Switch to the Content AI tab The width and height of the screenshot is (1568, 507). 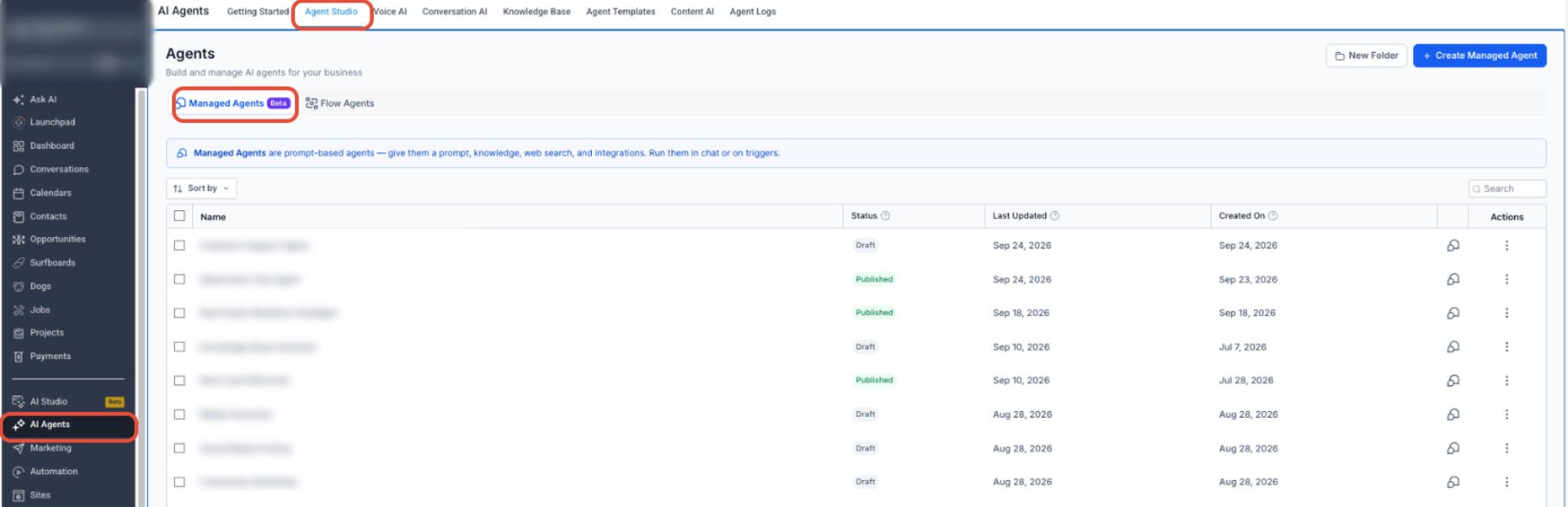[692, 12]
